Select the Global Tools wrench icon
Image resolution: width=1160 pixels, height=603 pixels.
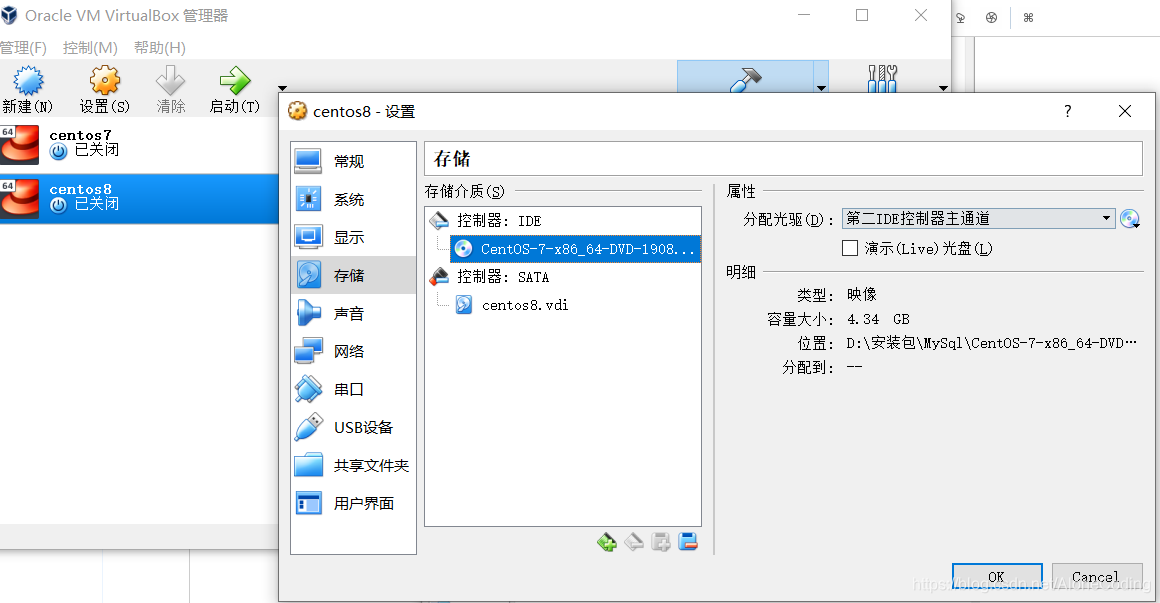(x=883, y=78)
